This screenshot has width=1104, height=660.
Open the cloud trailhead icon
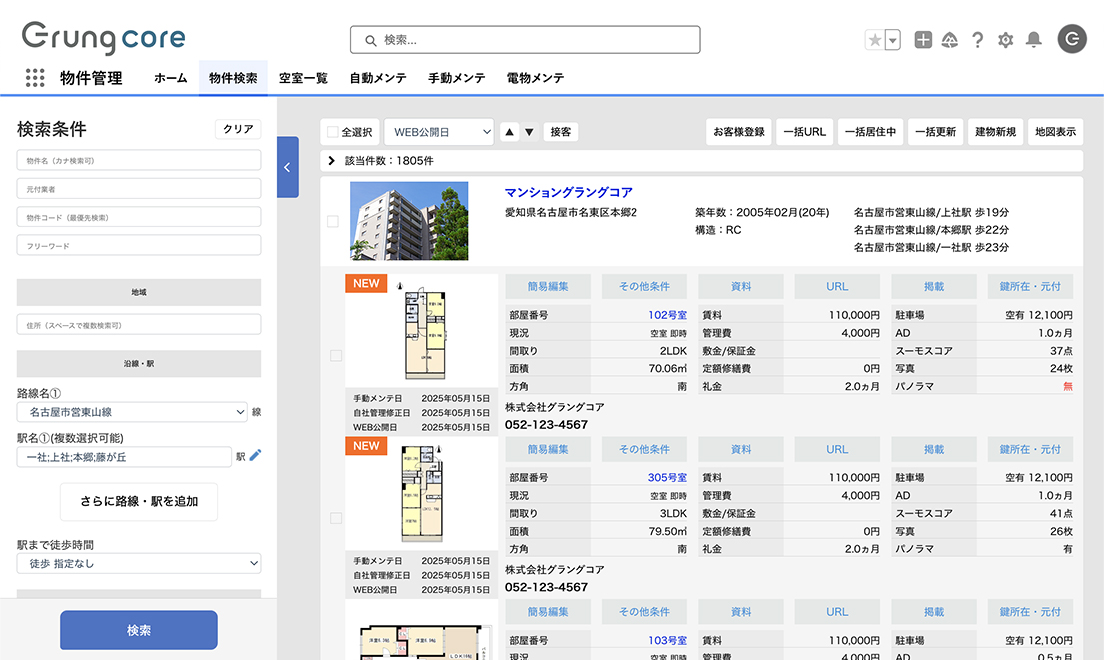coord(950,40)
